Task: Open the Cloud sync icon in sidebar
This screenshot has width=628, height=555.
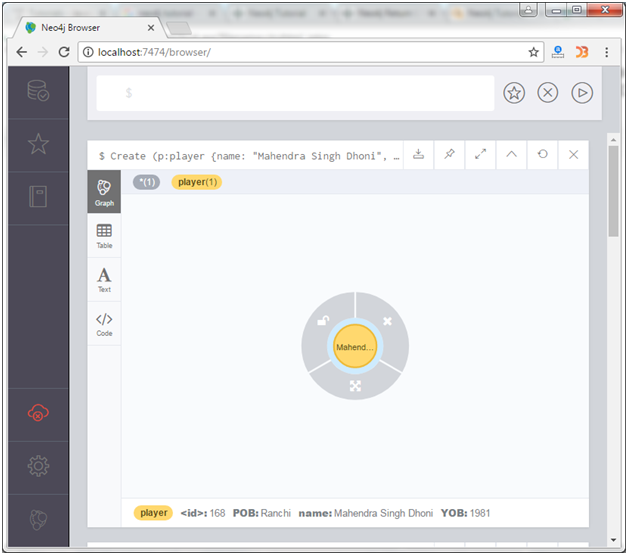Action: [38, 412]
